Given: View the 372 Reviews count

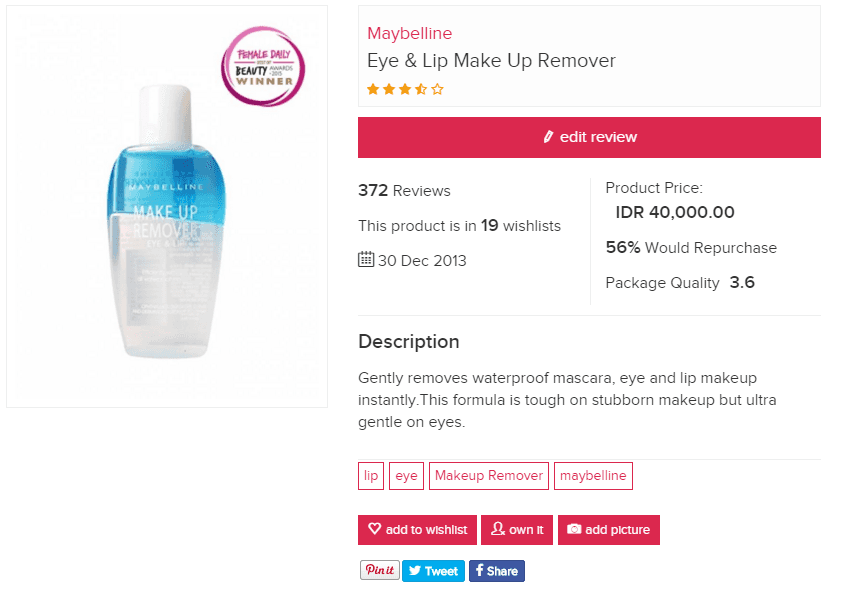Looking at the screenshot, I should point(404,191).
